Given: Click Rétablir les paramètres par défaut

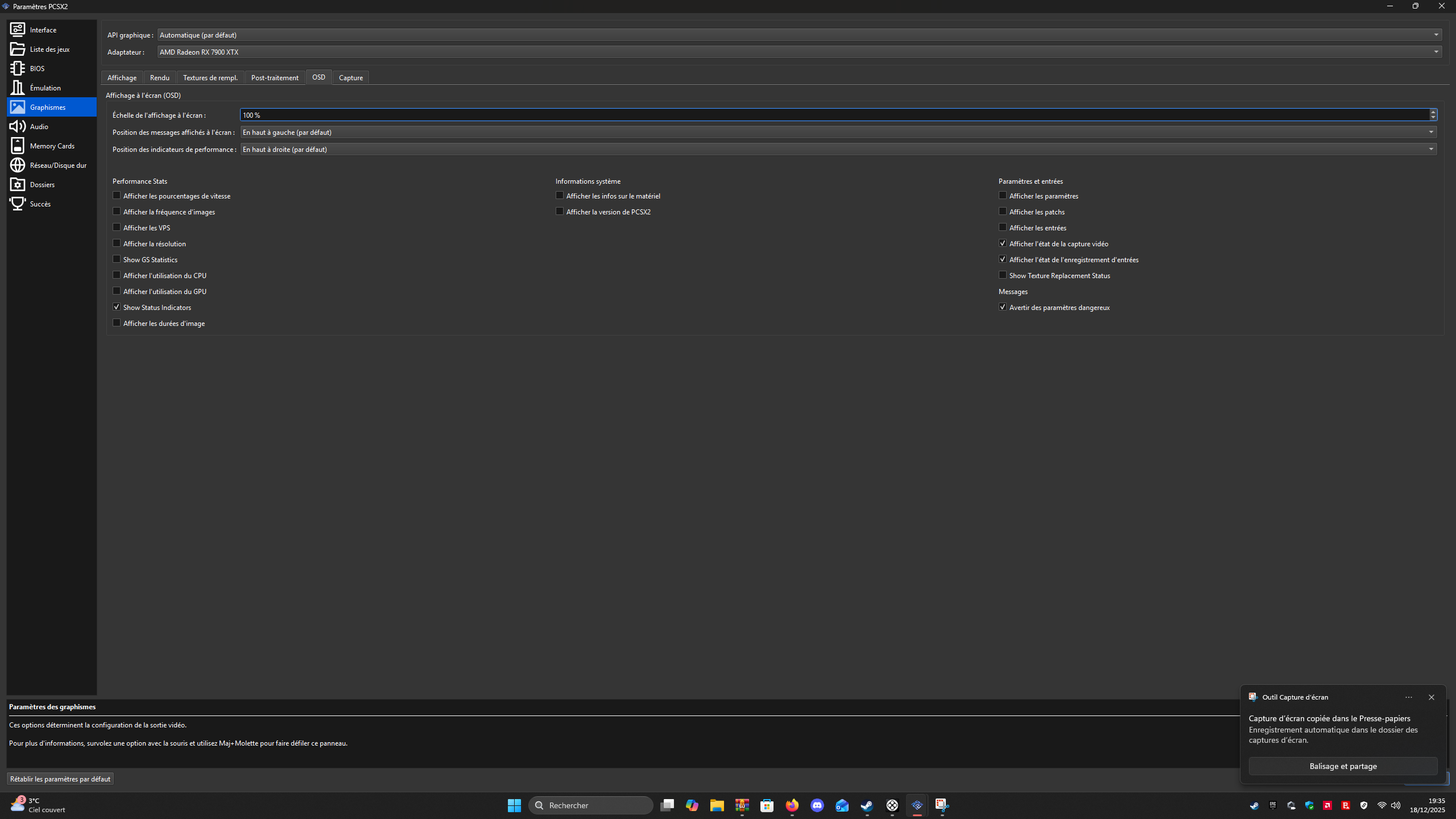Looking at the screenshot, I should pyautogui.click(x=60, y=779).
